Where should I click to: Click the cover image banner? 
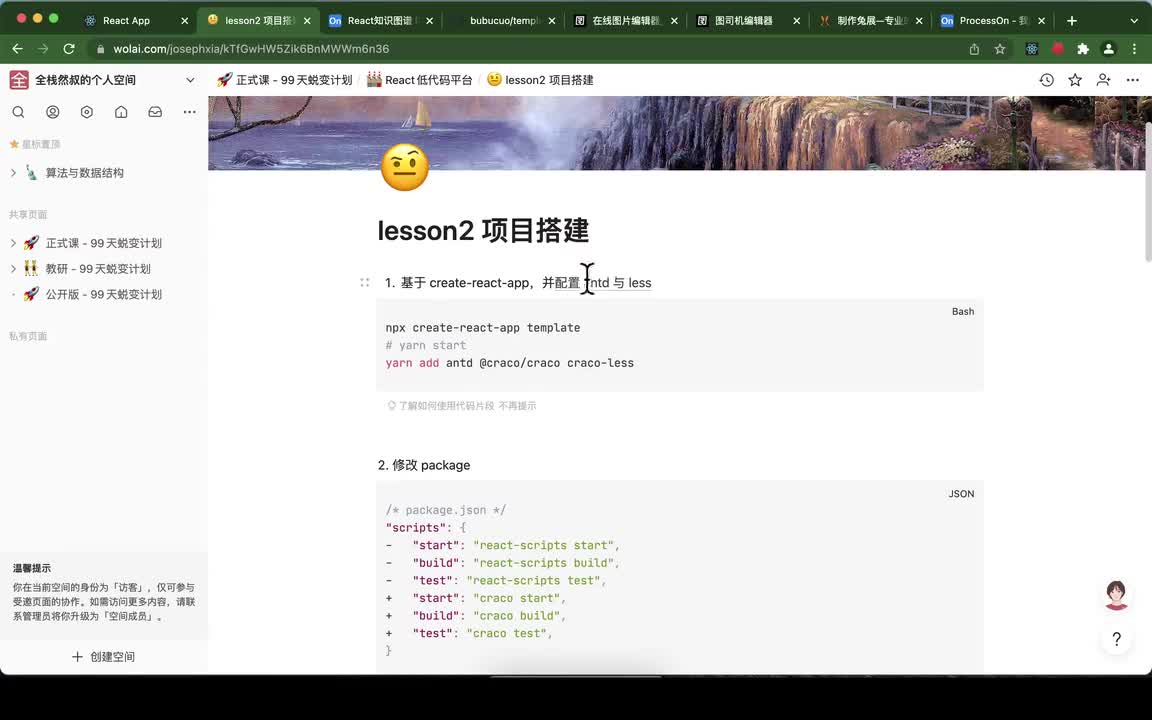[680, 132]
